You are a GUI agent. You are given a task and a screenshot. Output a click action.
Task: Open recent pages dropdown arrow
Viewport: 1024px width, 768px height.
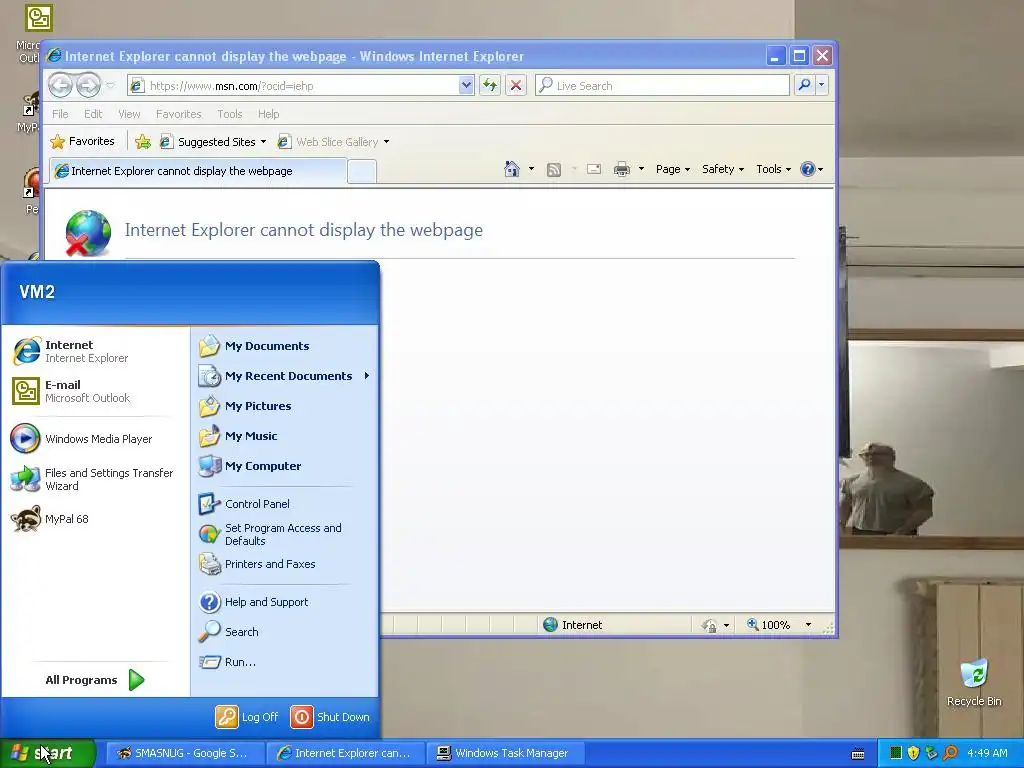pos(110,86)
